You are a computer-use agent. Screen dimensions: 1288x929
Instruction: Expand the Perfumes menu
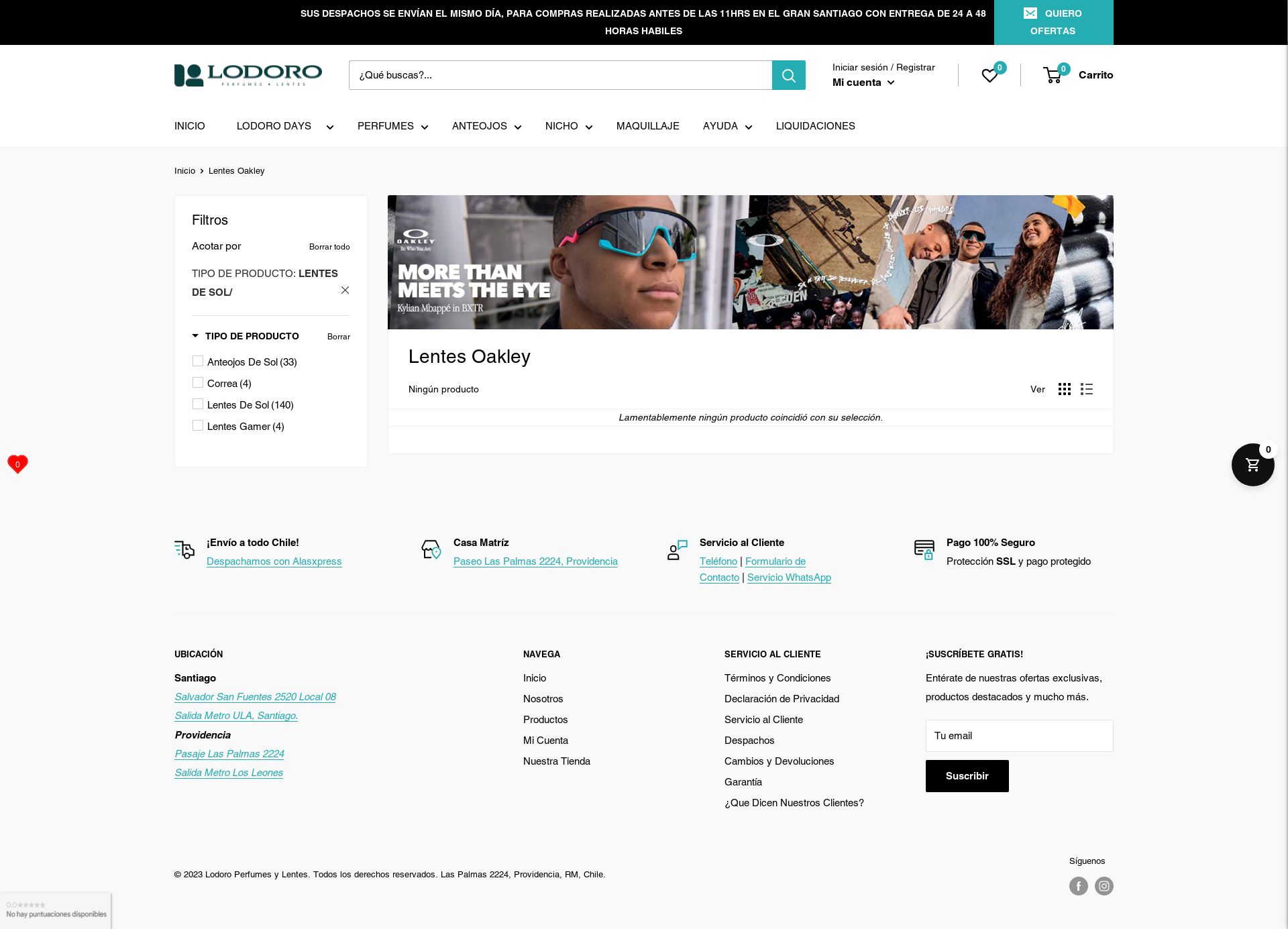click(x=392, y=126)
